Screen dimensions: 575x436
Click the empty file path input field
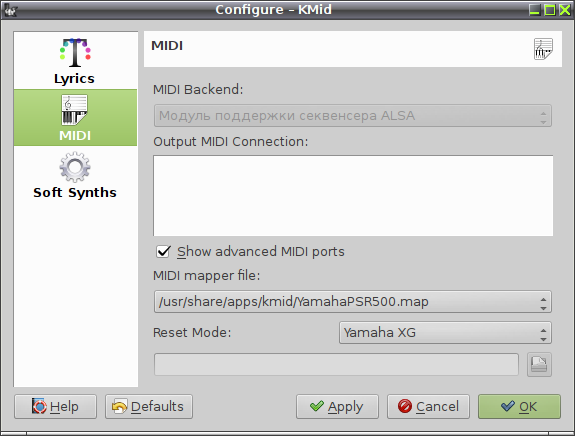(x=336, y=364)
